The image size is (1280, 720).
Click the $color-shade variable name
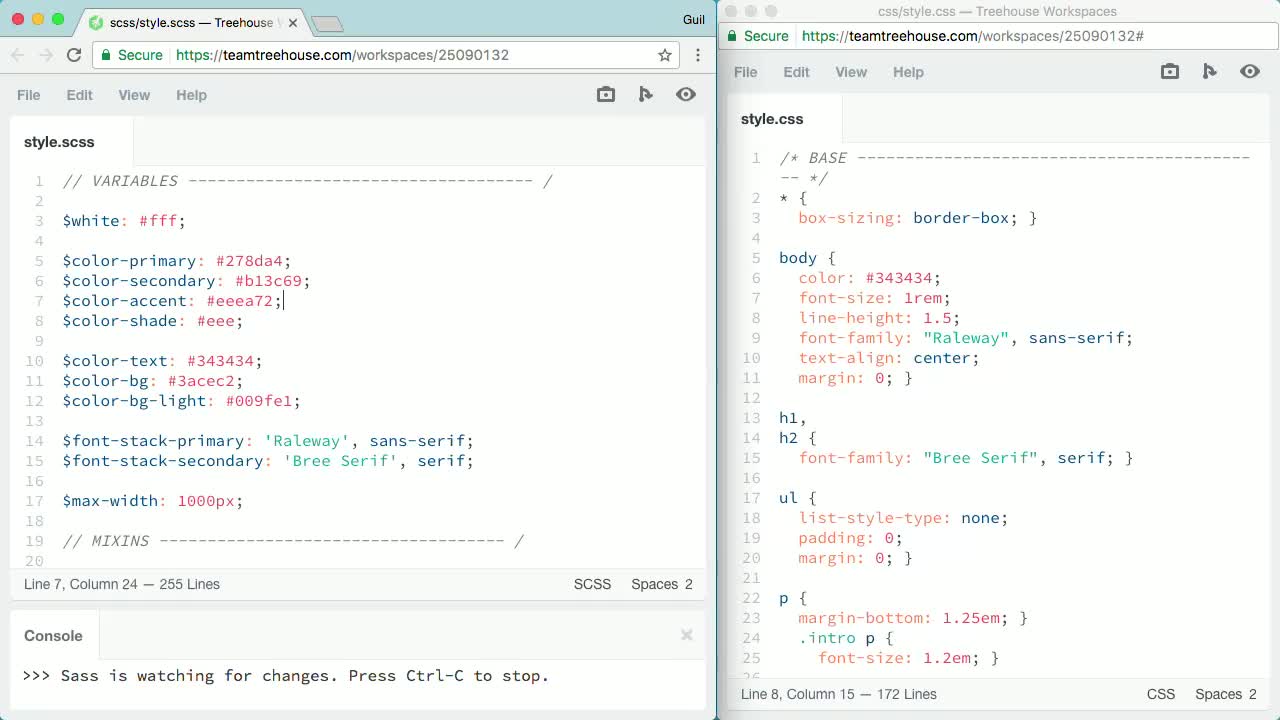pos(120,321)
